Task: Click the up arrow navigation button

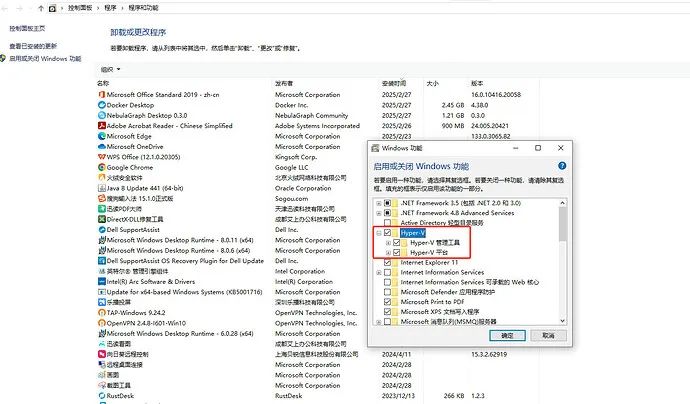Action: click(41, 8)
